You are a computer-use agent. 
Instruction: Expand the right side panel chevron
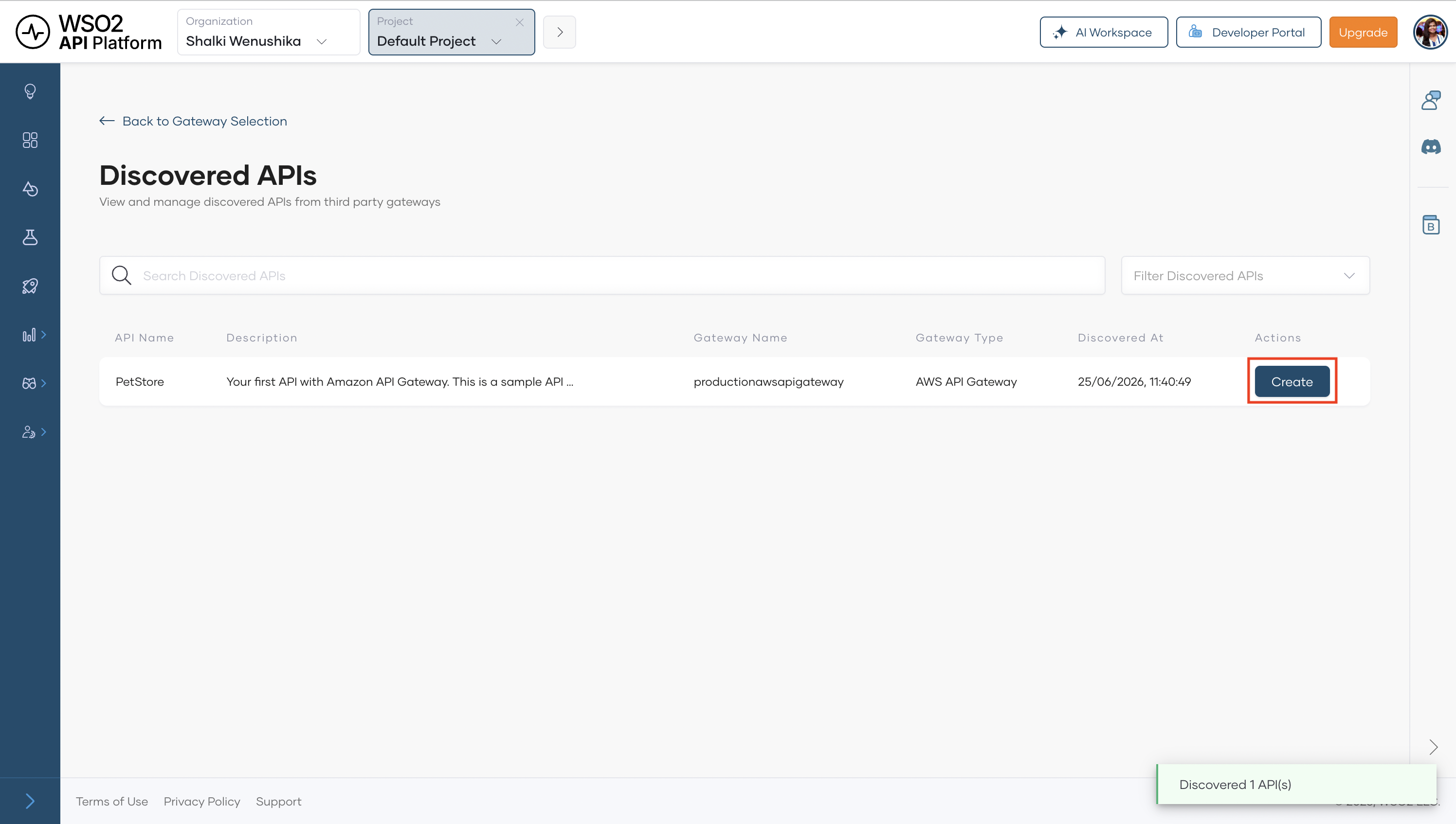[x=1433, y=747]
